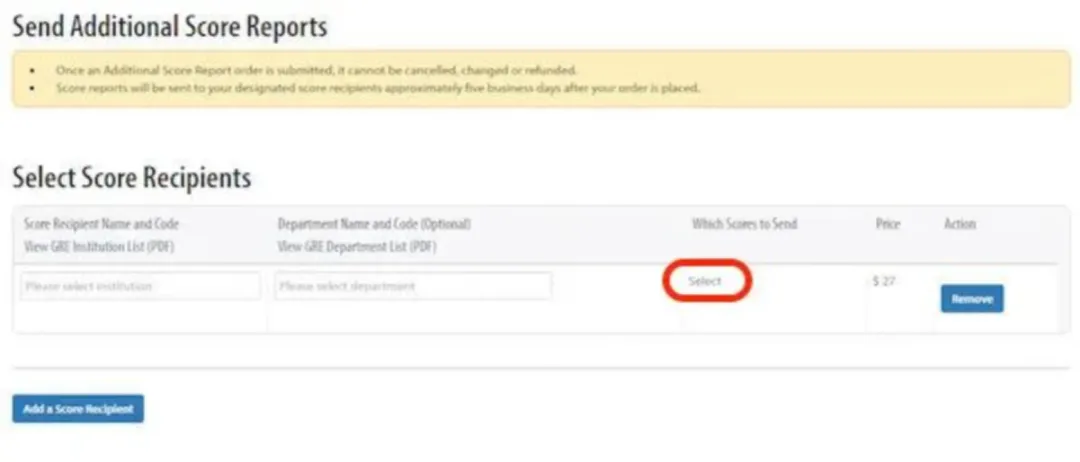Click the Which Scores to Send header

744,224
